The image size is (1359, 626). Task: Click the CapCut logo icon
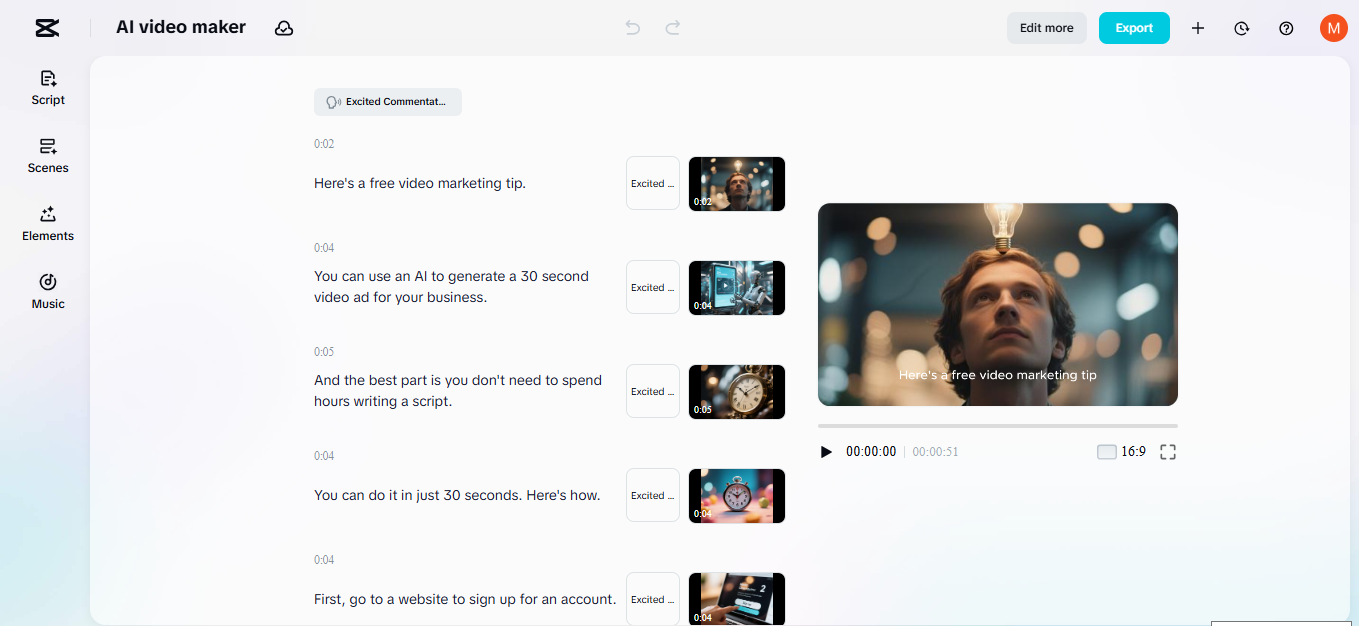[46, 28]
